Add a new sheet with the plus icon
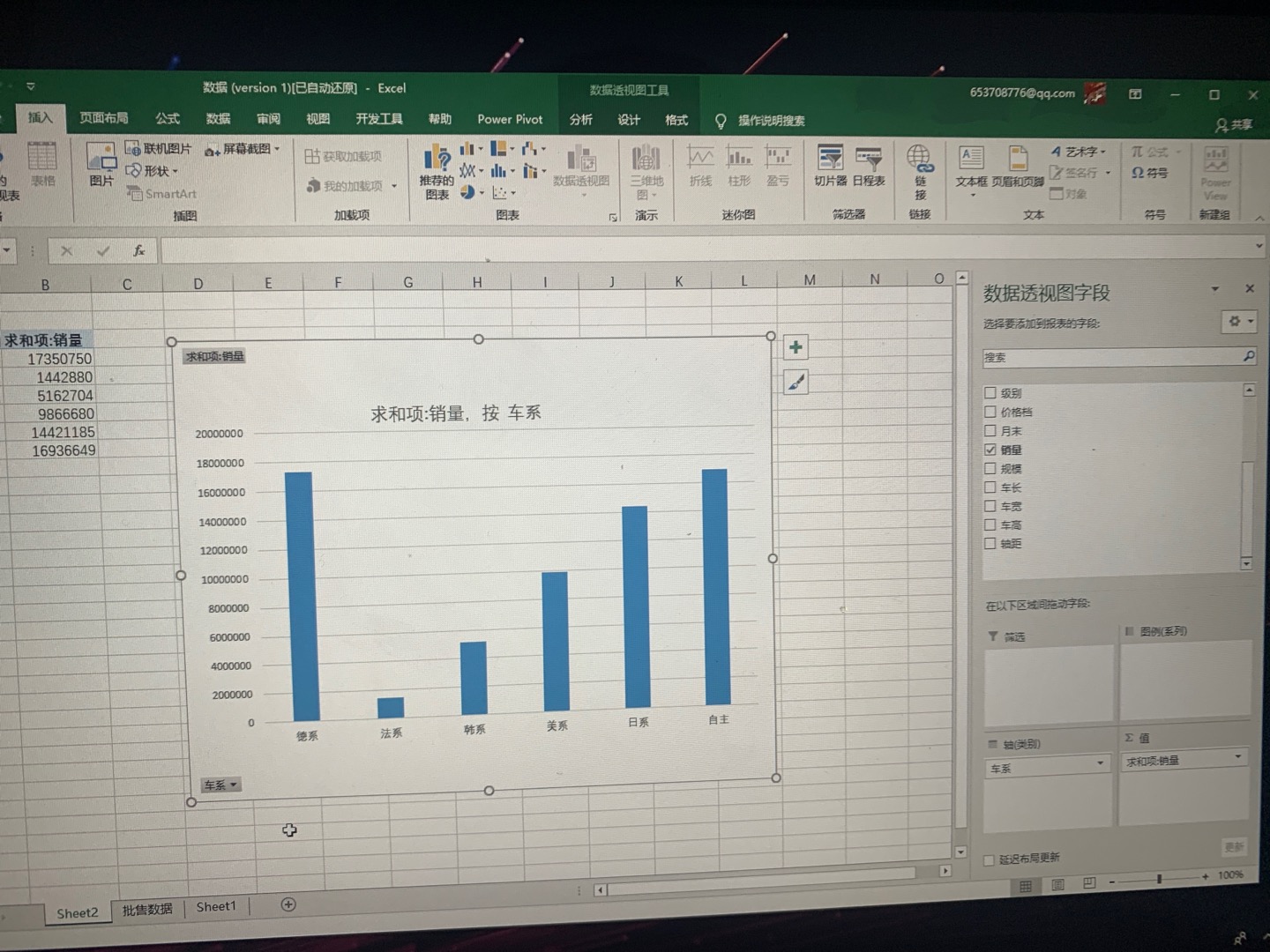 pyautogui.click(x=288, y=904)
